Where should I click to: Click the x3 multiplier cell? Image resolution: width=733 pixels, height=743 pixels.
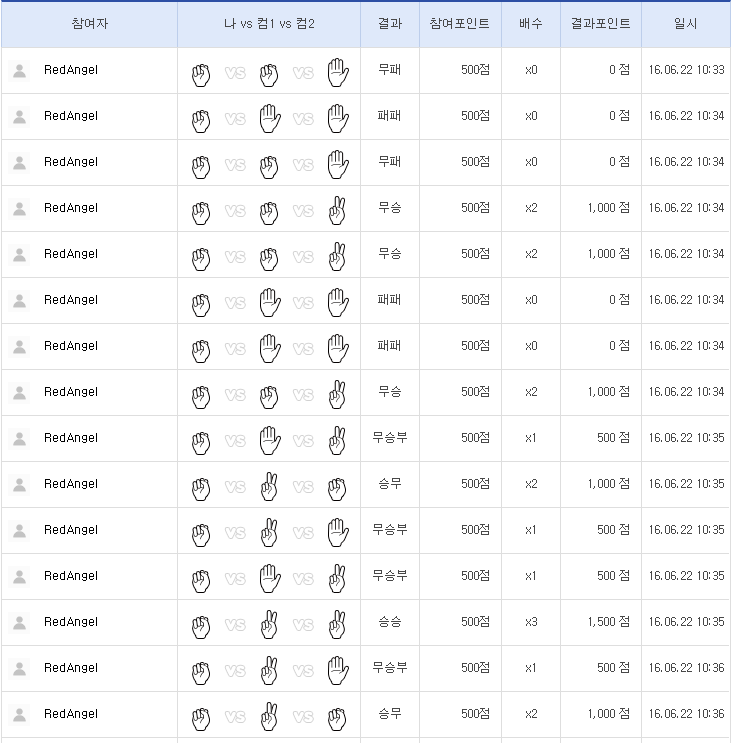(x=530, y=622)
